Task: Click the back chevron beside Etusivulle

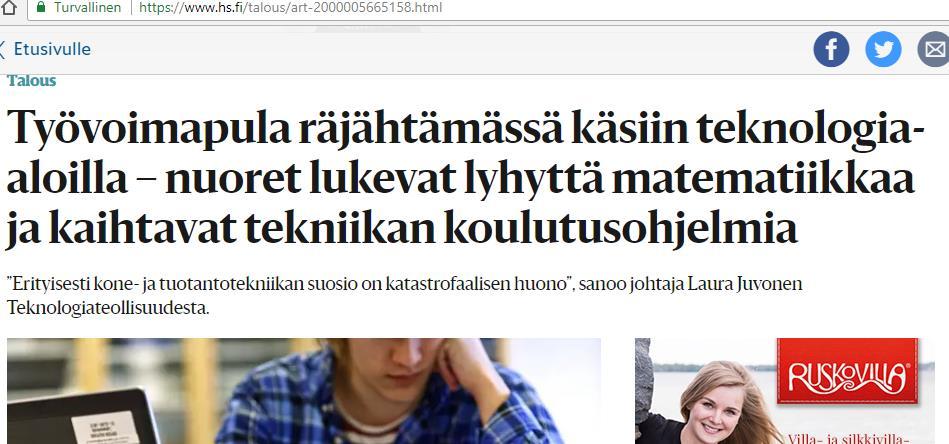Action: click(2, 49)
